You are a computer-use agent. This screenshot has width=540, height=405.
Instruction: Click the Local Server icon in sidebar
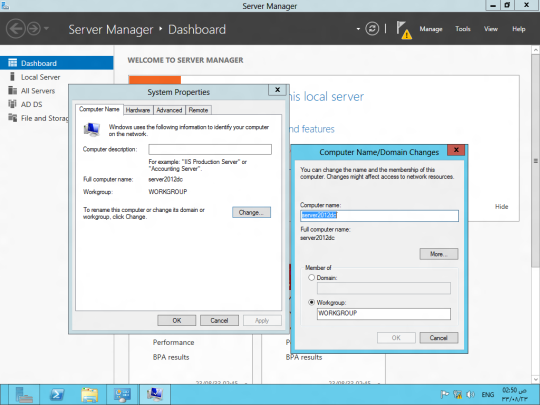click(x=12, y=76)
